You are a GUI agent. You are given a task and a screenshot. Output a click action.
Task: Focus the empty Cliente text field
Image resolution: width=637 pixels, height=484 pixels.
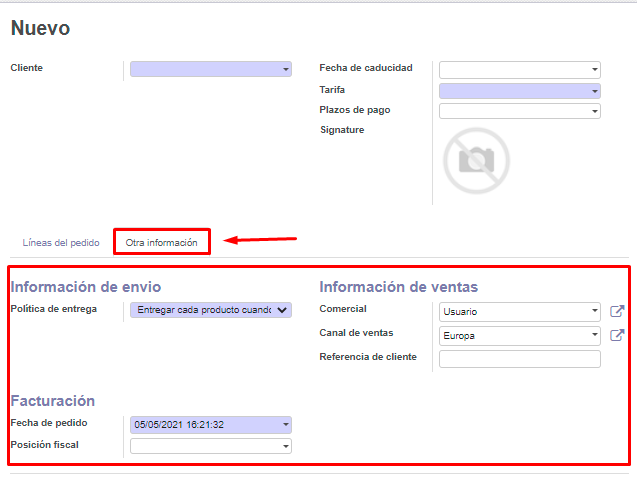point(204,69)
